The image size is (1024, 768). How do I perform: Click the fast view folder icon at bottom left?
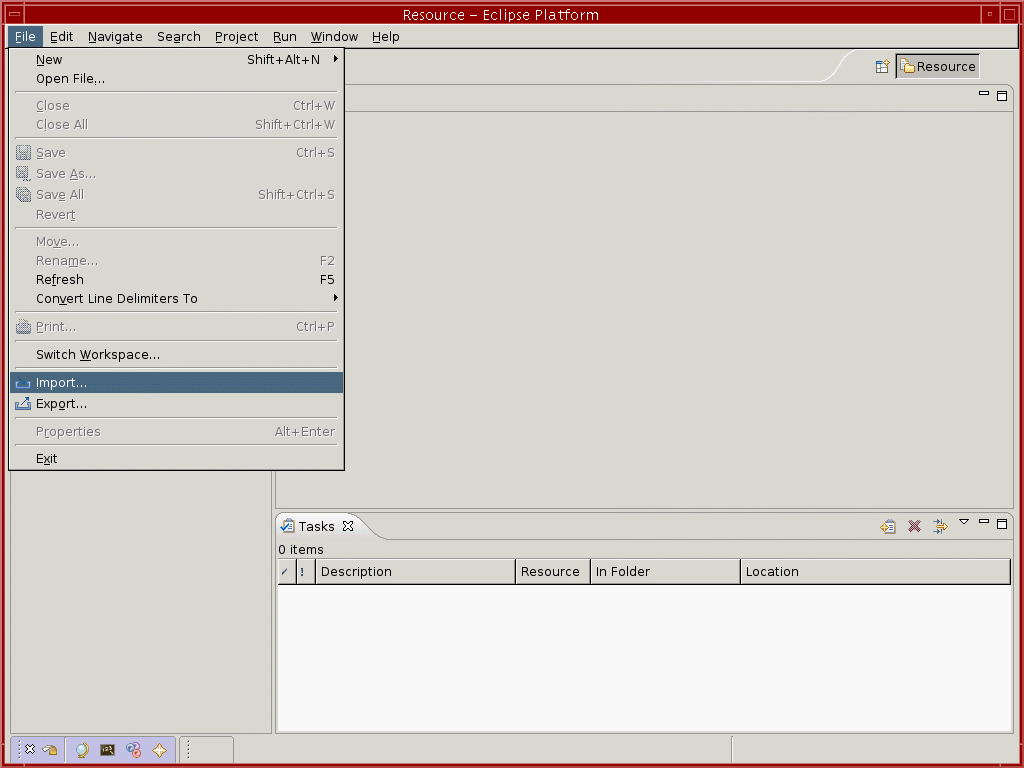50,749
